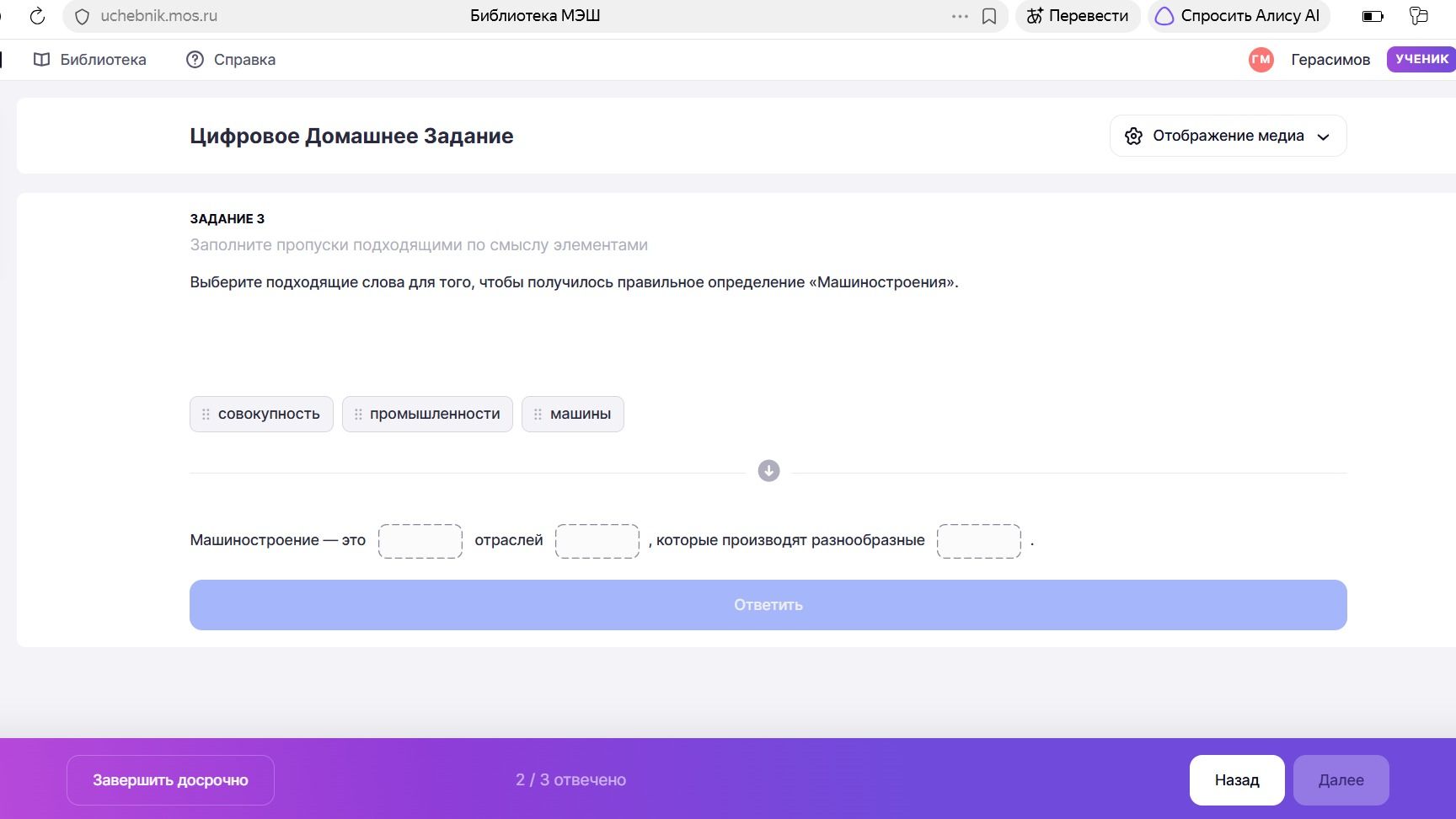
Task: Click the blank after «разнообразные»
Action: tap(979, 541)
